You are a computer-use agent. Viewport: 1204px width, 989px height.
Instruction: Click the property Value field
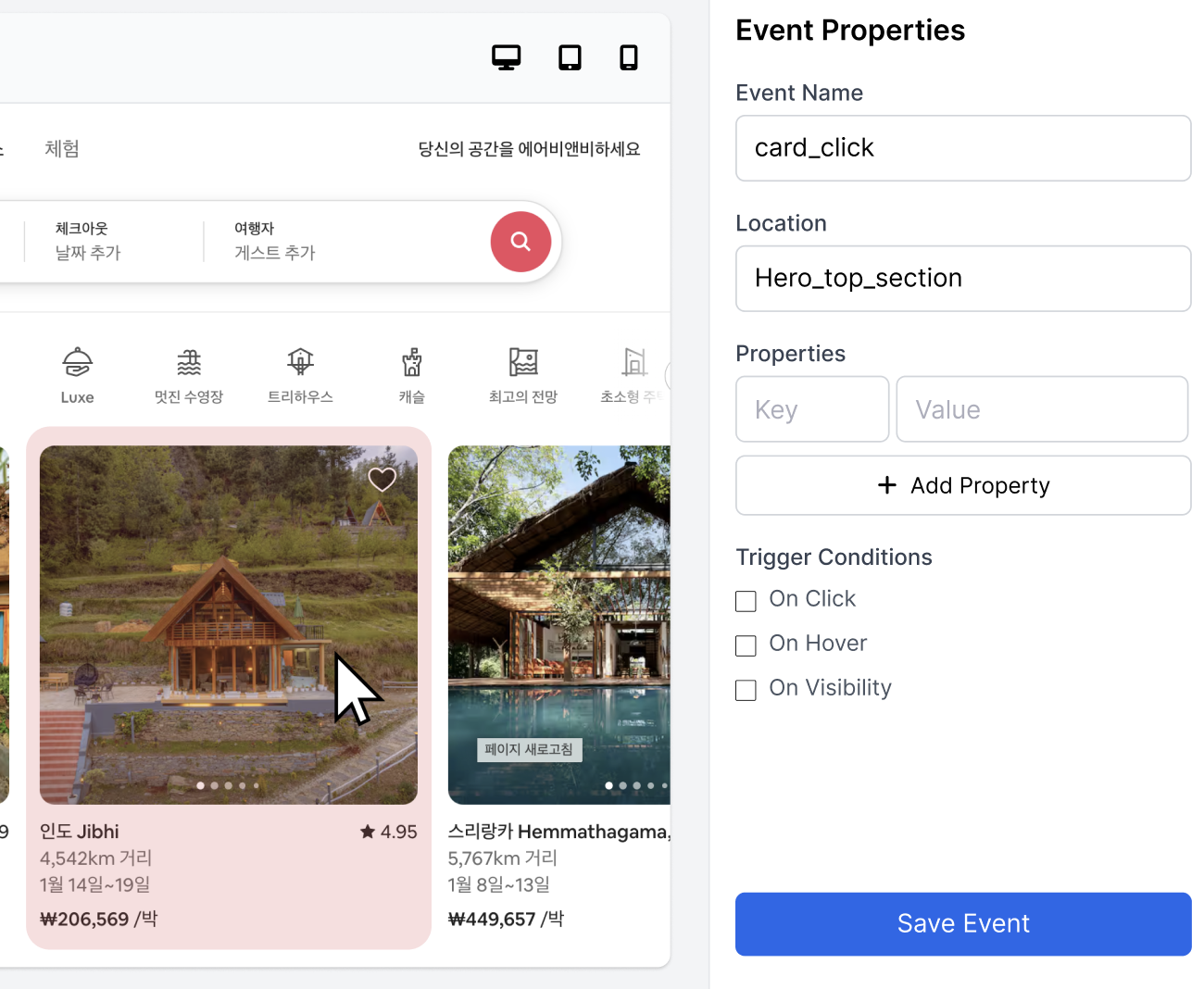(x=1042, y=409)
